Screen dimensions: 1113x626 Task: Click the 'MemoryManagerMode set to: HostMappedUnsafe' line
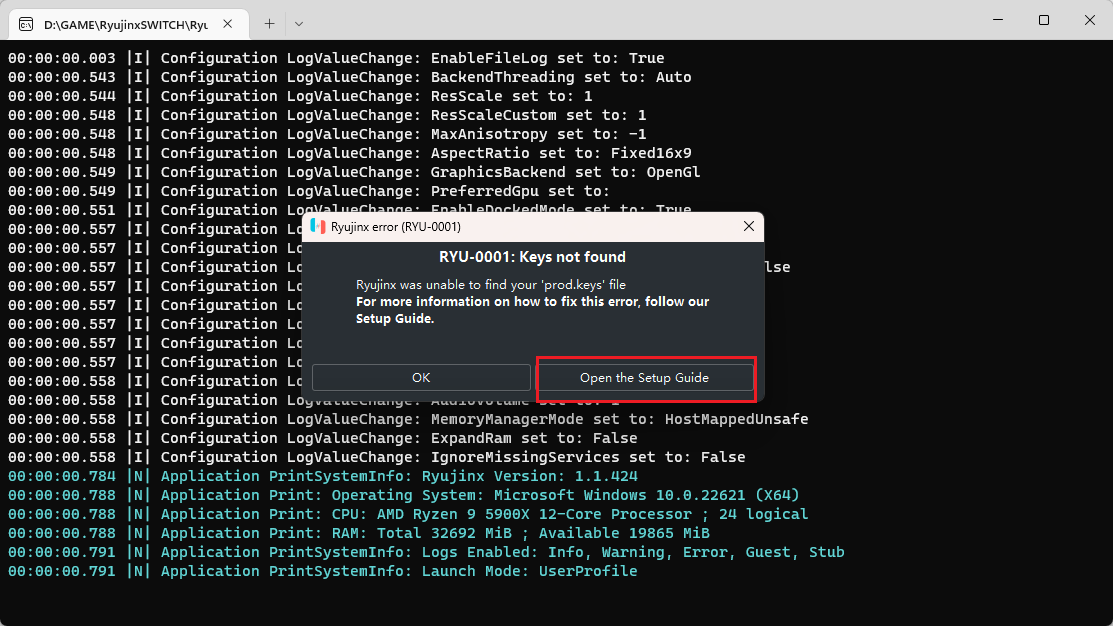pos(408,419)
